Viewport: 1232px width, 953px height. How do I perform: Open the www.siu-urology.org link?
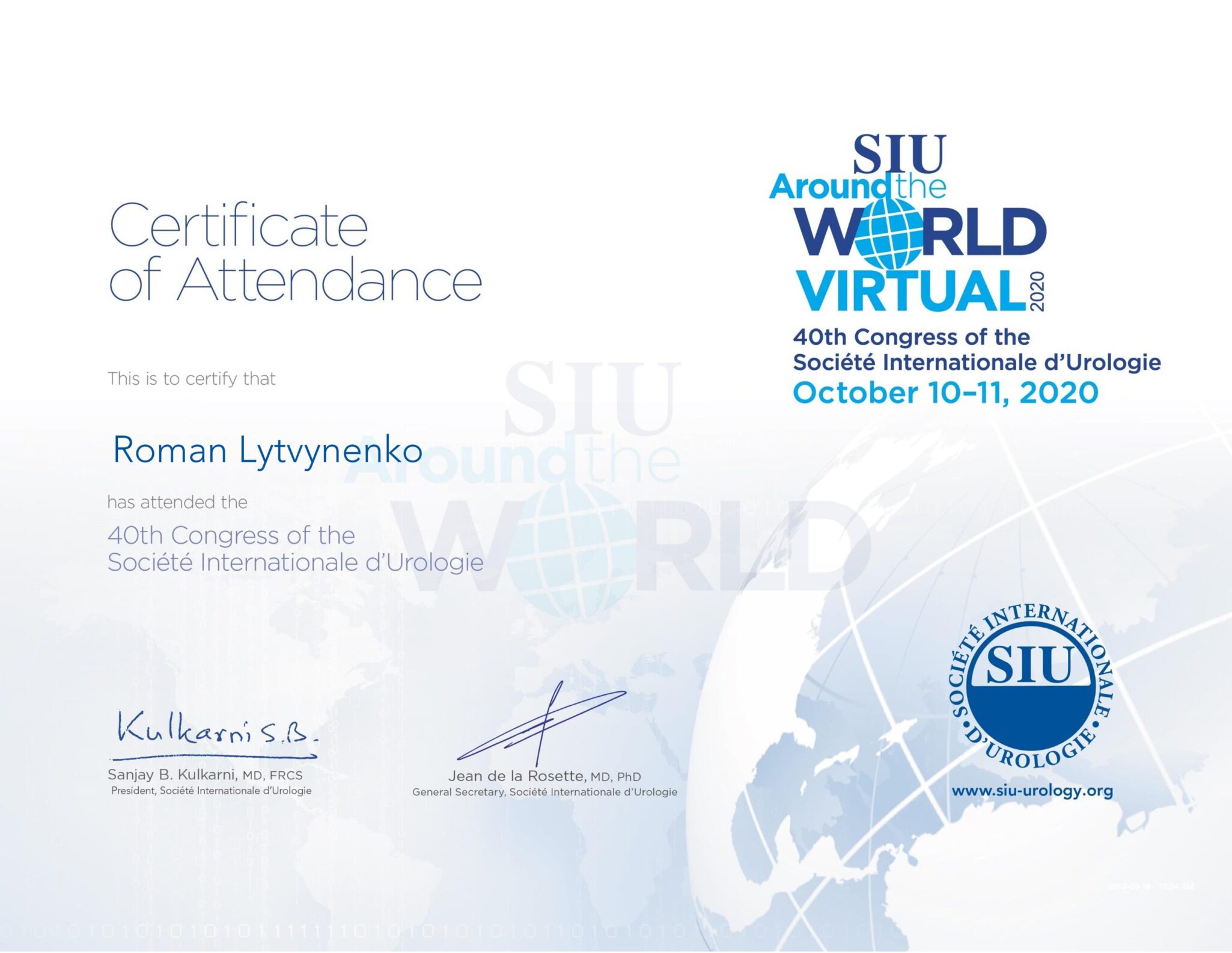1032,791
